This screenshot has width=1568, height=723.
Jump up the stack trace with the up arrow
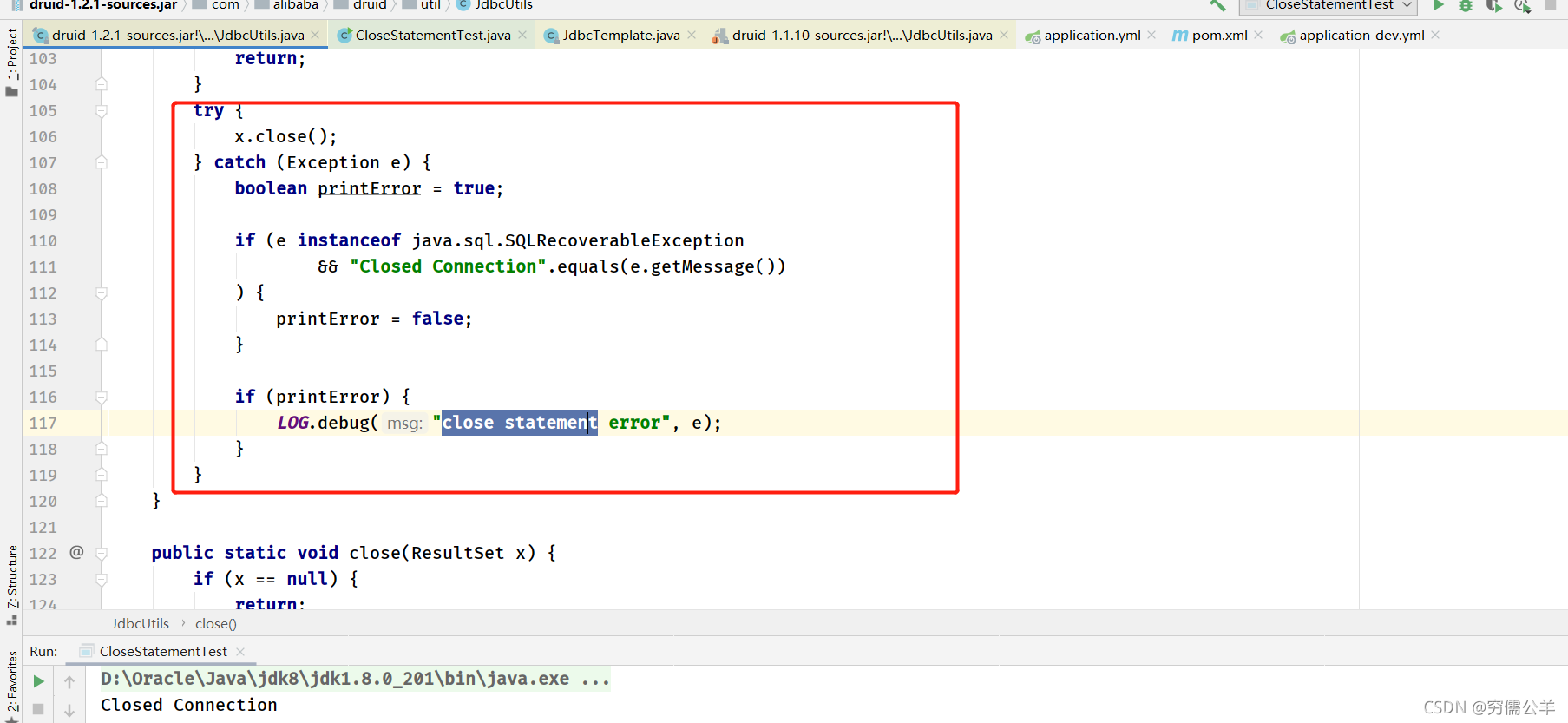[69, 682]
